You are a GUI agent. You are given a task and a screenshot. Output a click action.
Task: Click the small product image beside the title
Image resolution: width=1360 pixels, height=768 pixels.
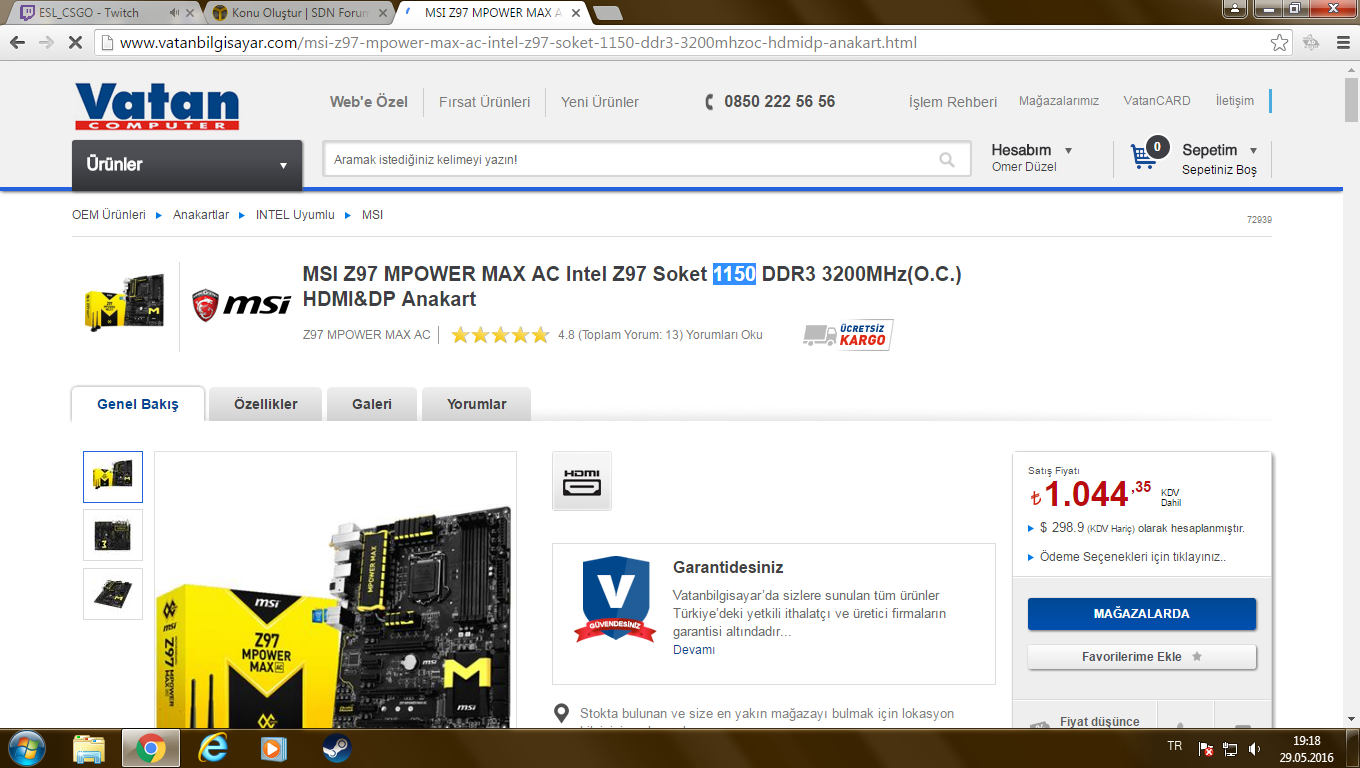[124, 303]
